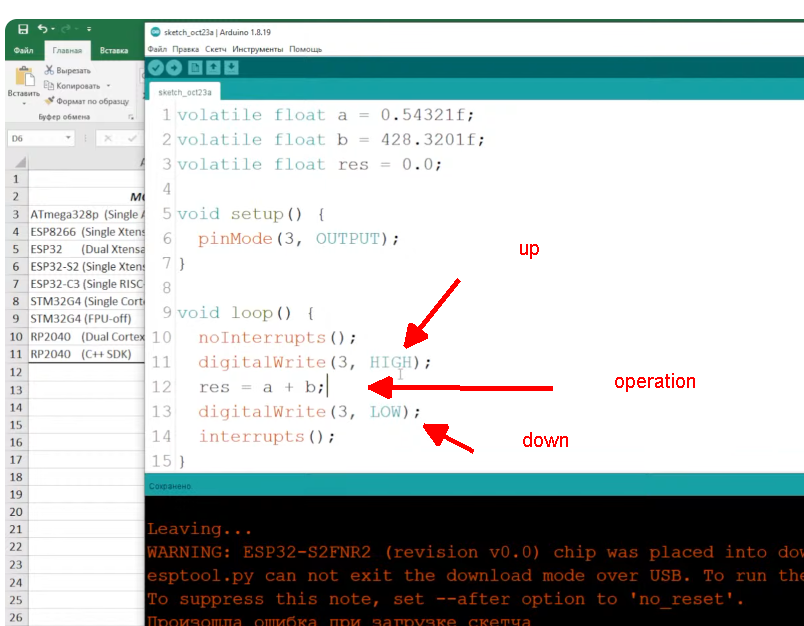Click the pinMode(3, OUTPUT) line

pos(298,238)
